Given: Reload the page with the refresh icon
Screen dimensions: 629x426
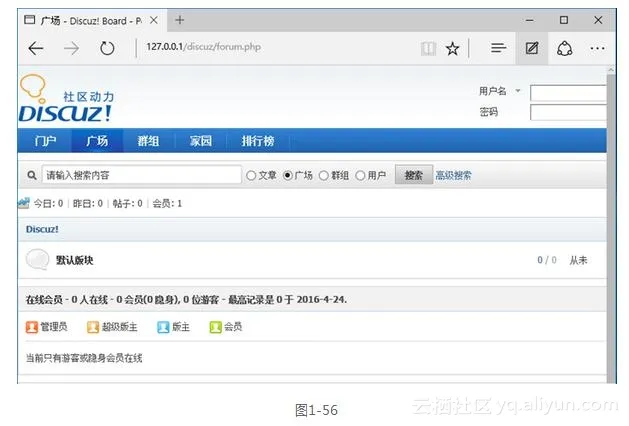Looking at the screenshot, I should pos(107,49).
